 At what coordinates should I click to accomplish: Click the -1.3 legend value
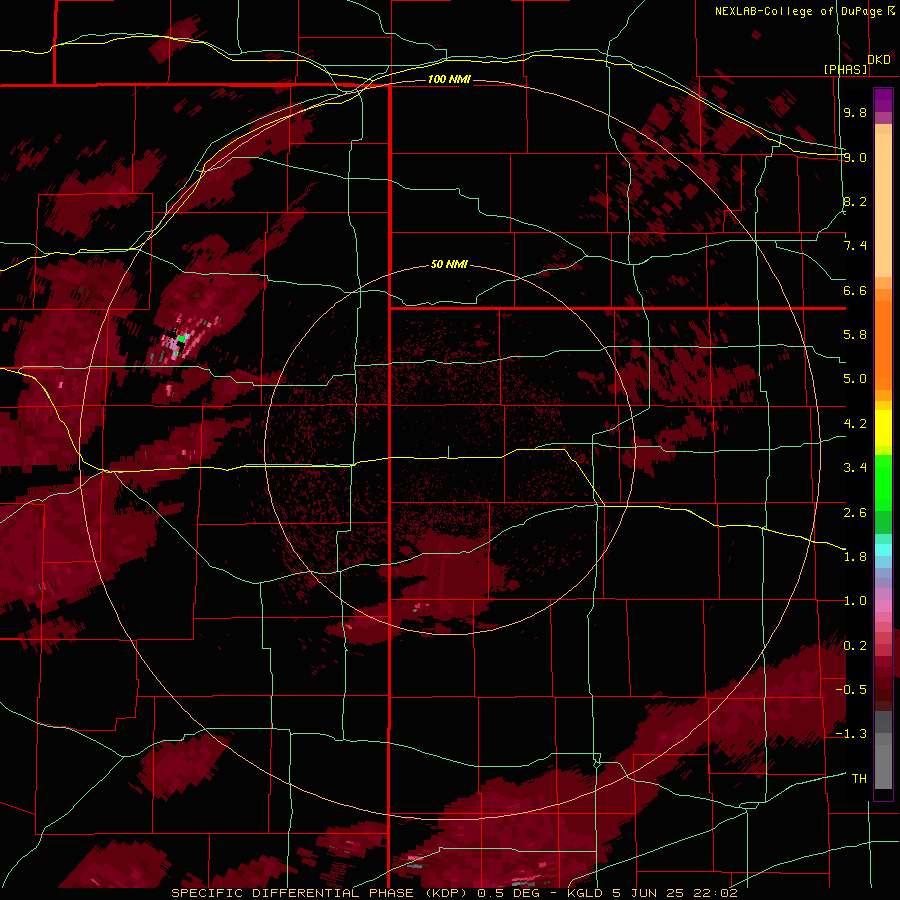coord(851,734)
